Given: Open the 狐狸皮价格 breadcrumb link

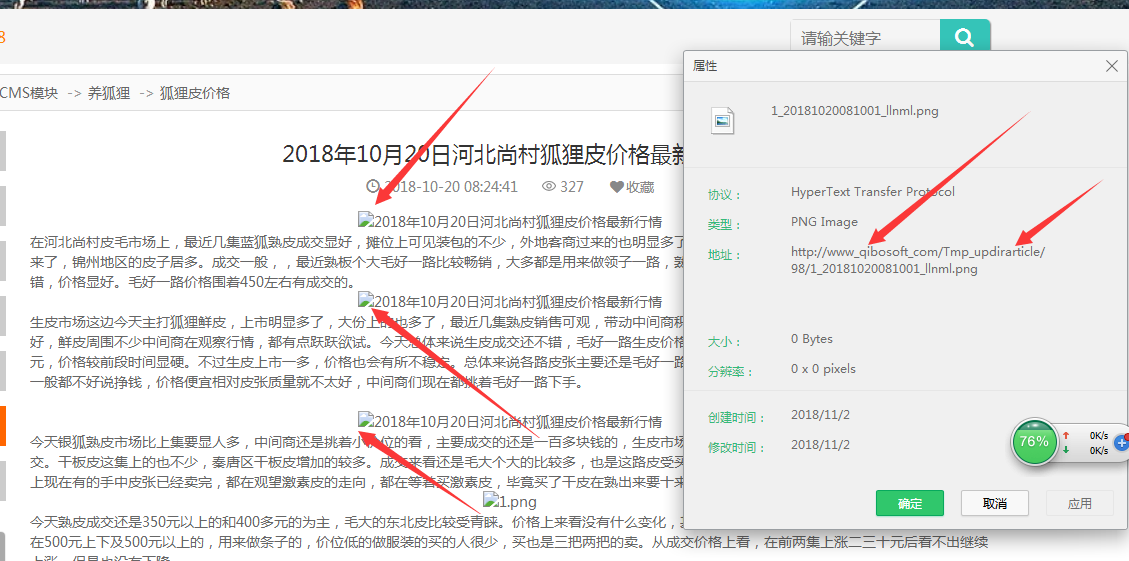Looking at the screenshot, I should pyautogui.click(x=195, y=93).
